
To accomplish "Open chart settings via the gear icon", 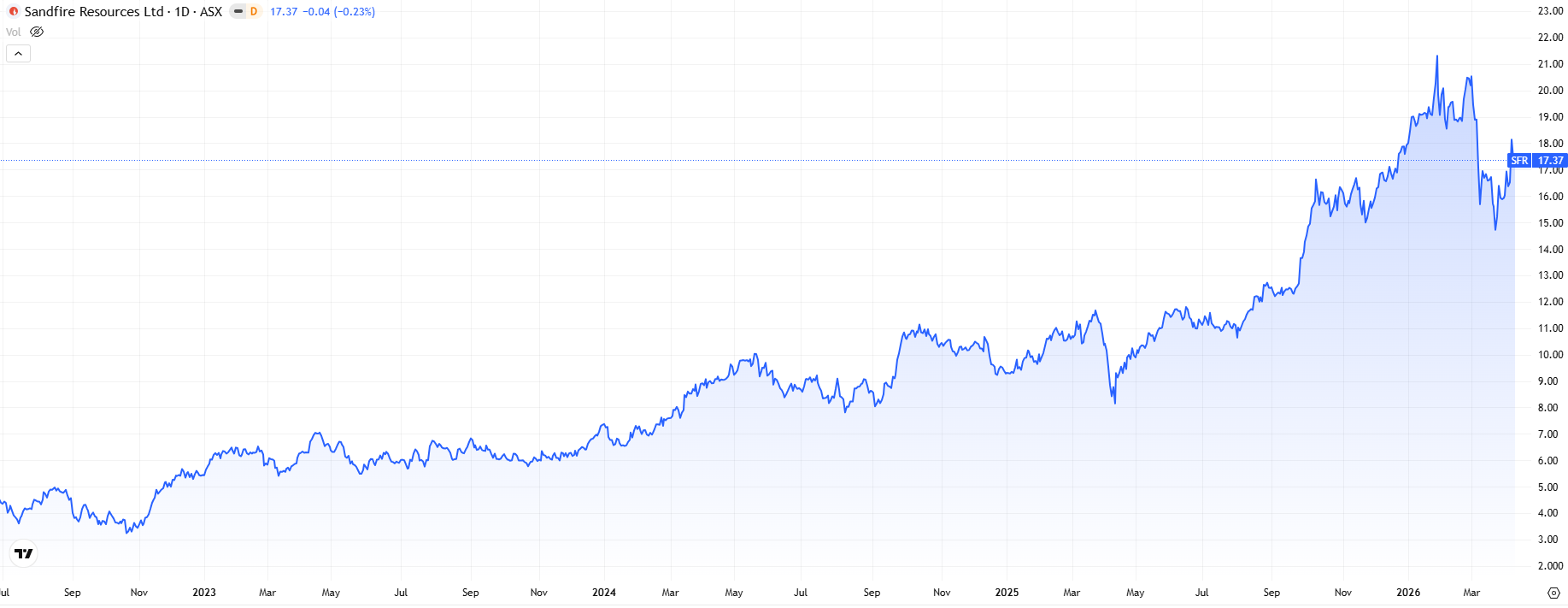I will 1553,593.
